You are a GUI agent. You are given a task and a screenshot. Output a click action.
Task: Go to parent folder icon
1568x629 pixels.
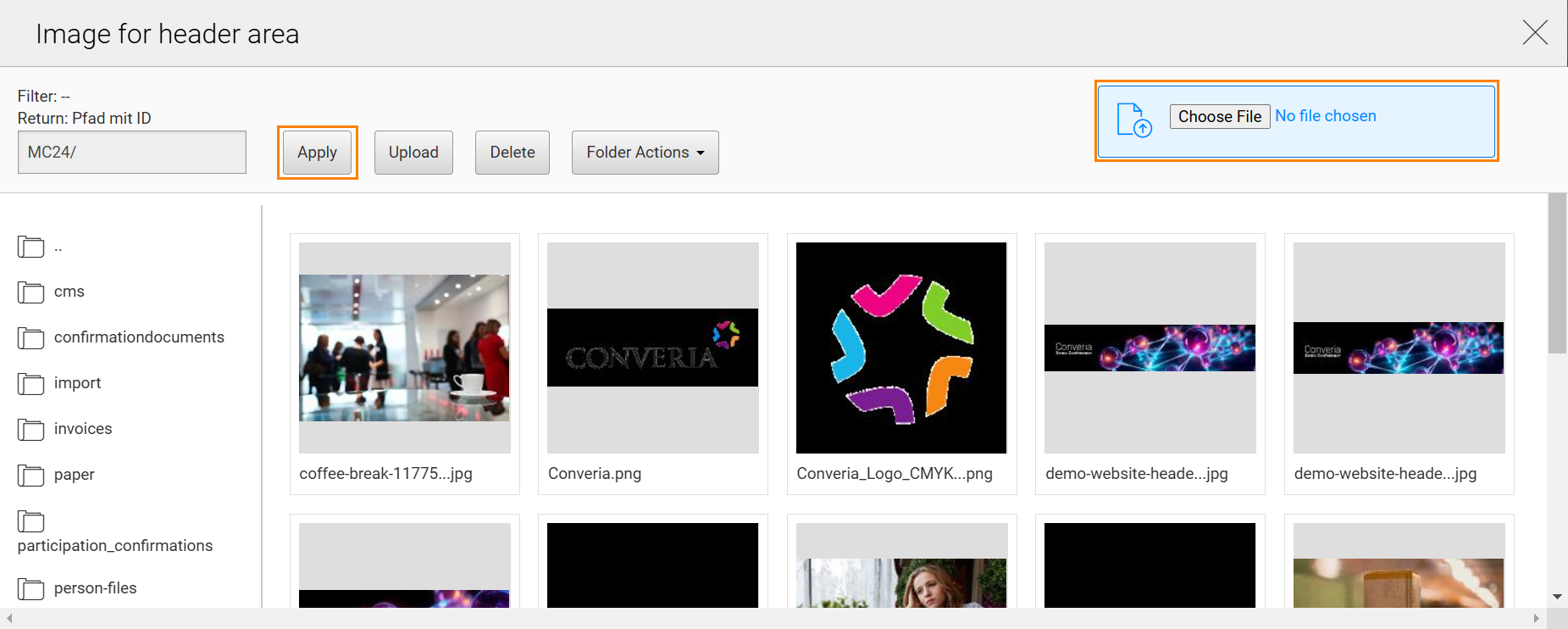click(x=31, y=247)
